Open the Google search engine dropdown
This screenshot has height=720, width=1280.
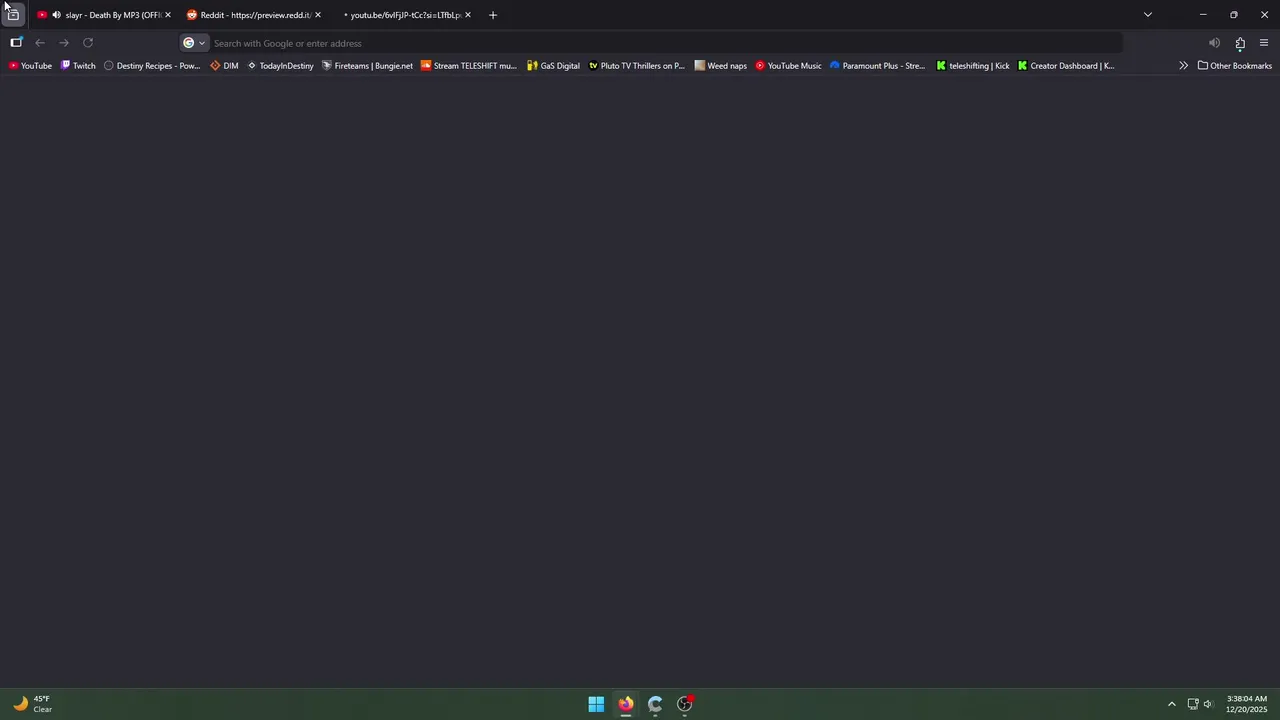194,43
